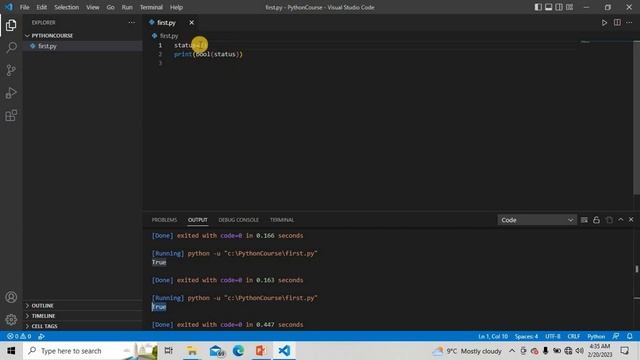Viewport: 640px width, 360px height.
Task: Click the status bar debug run icon
Action: [41, 336]
